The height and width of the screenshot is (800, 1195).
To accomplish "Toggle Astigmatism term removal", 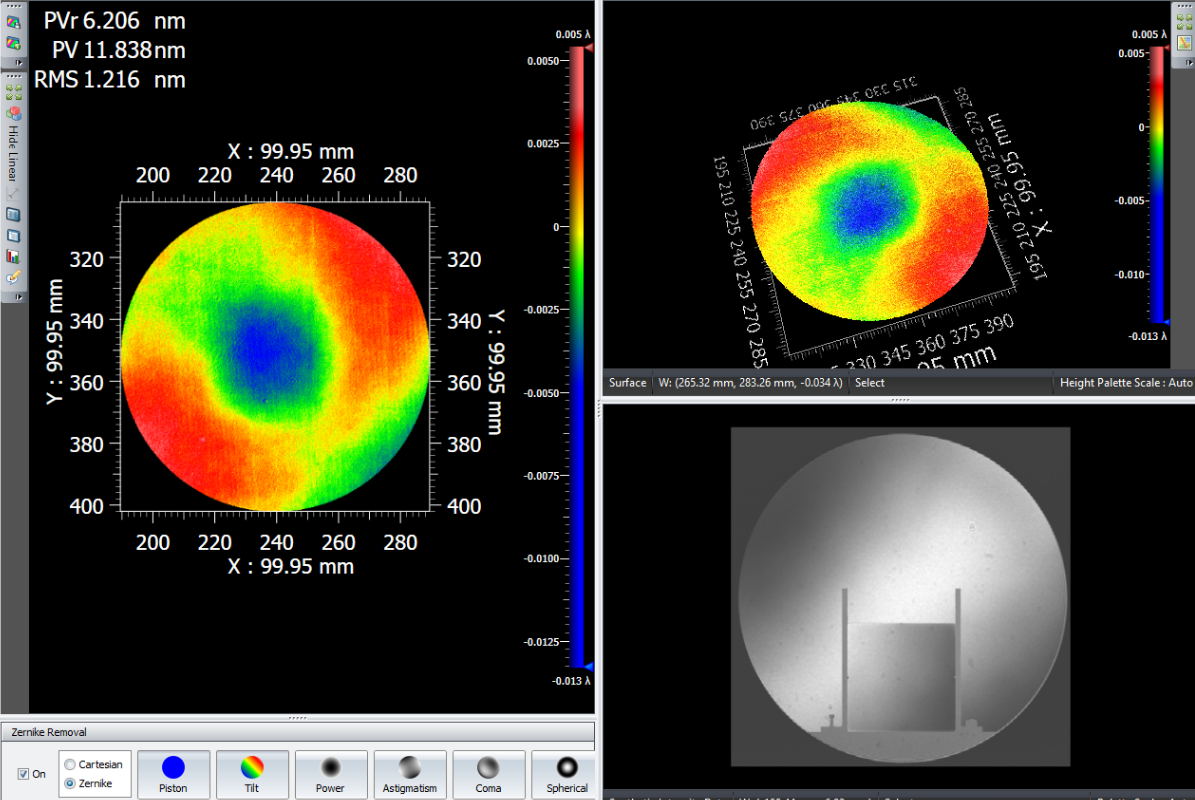I will click(410, 774).
